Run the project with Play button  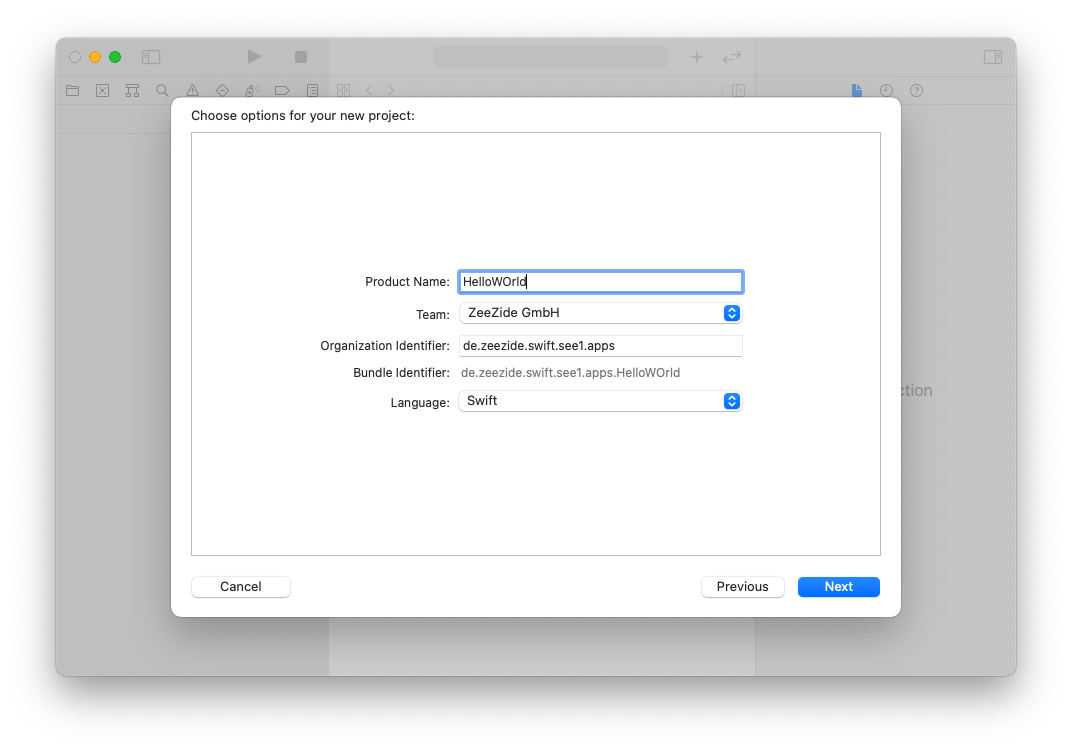(254, 56)
